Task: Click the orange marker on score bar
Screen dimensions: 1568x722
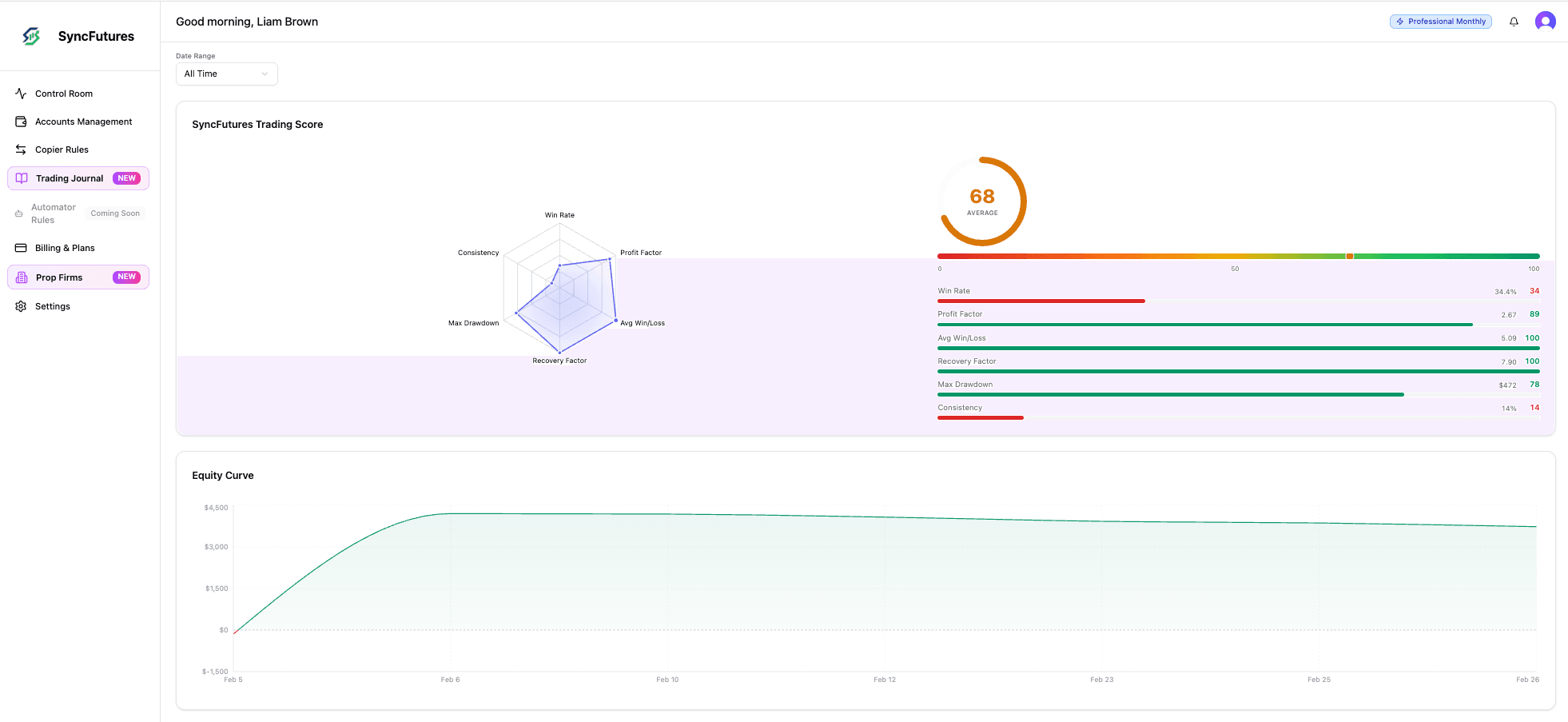Action: [1349, 256]
